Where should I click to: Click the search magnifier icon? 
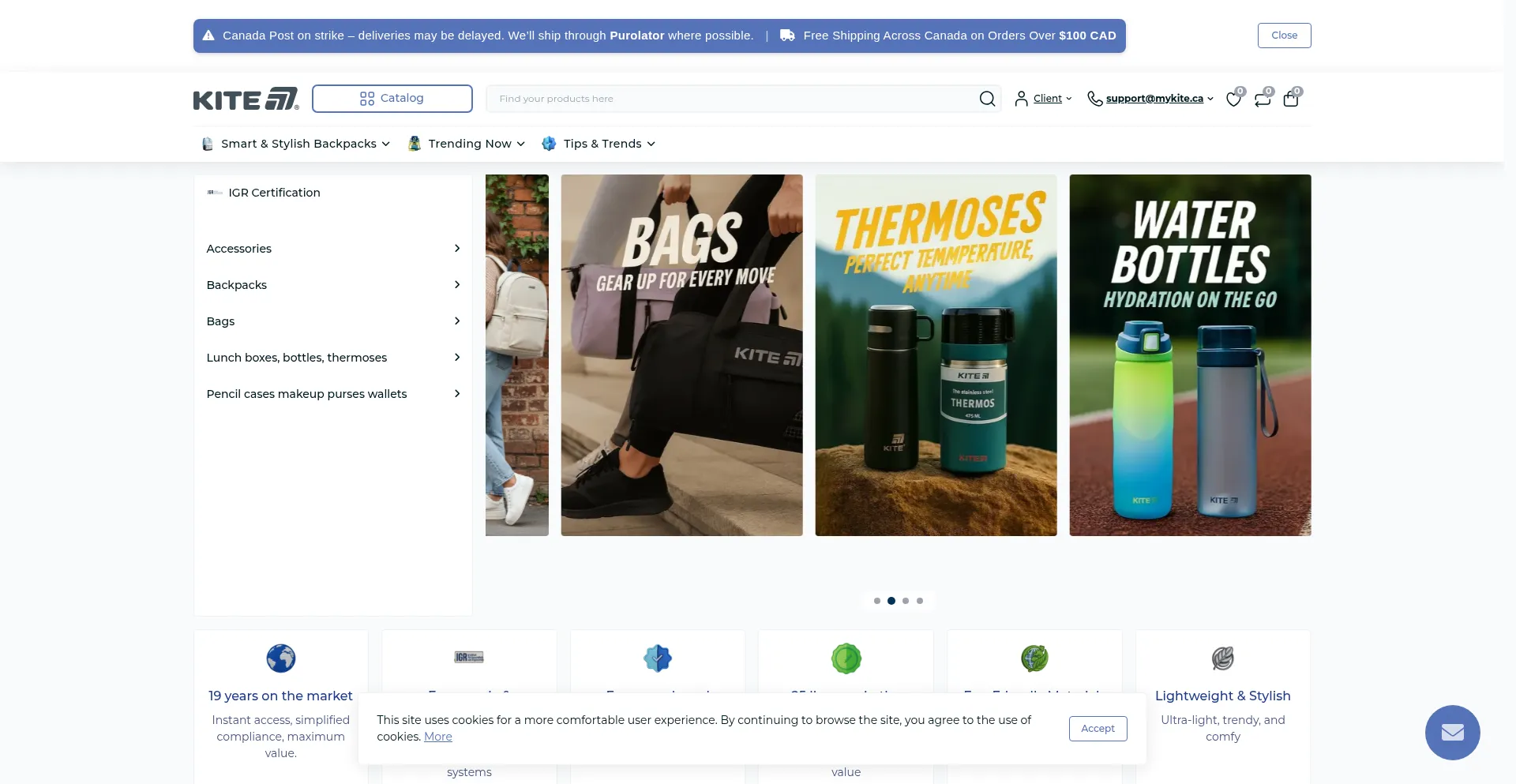pos(987,99)
